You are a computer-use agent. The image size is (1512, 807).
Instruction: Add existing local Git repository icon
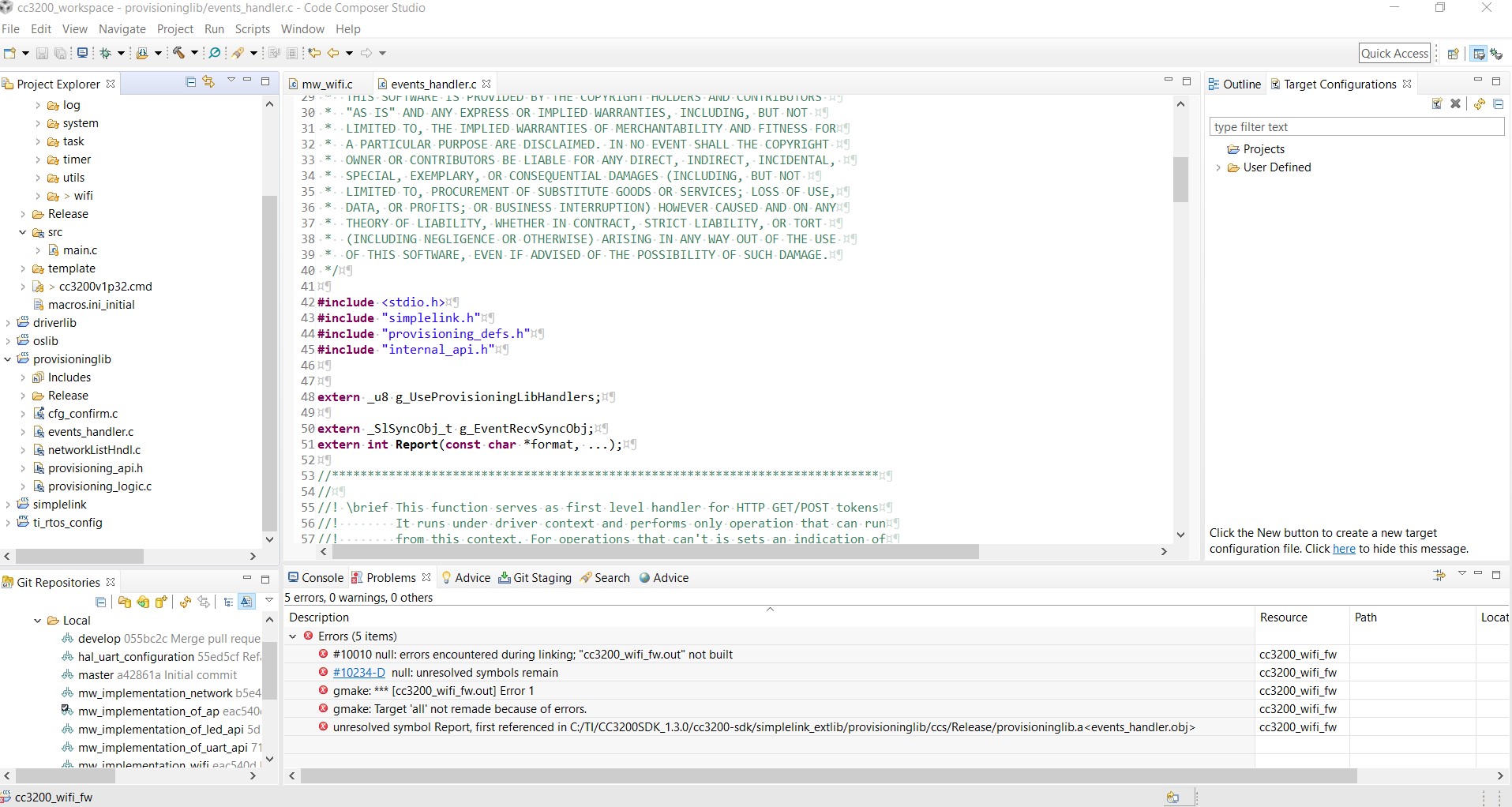click(125, 602)
